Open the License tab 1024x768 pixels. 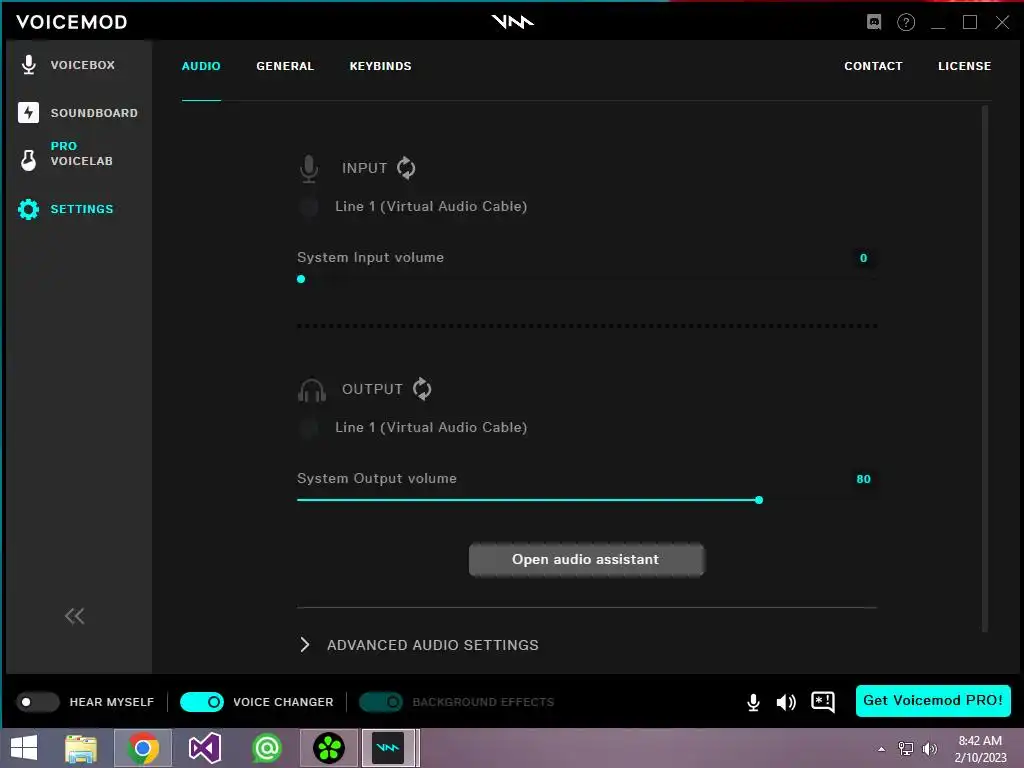point(965,66)
